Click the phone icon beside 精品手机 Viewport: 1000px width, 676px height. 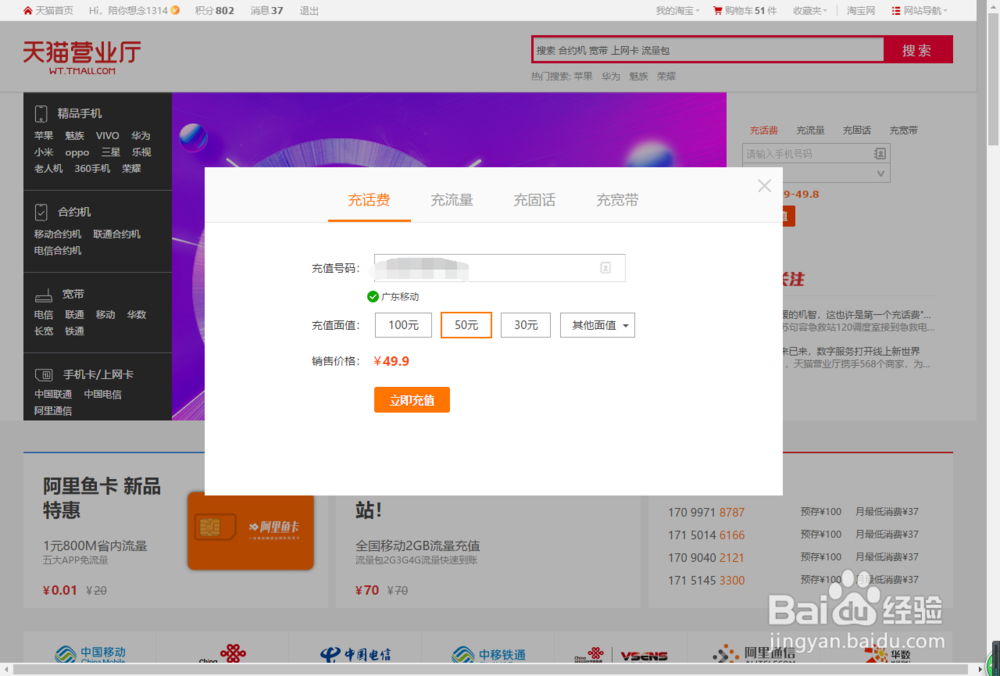pos(41,114)
